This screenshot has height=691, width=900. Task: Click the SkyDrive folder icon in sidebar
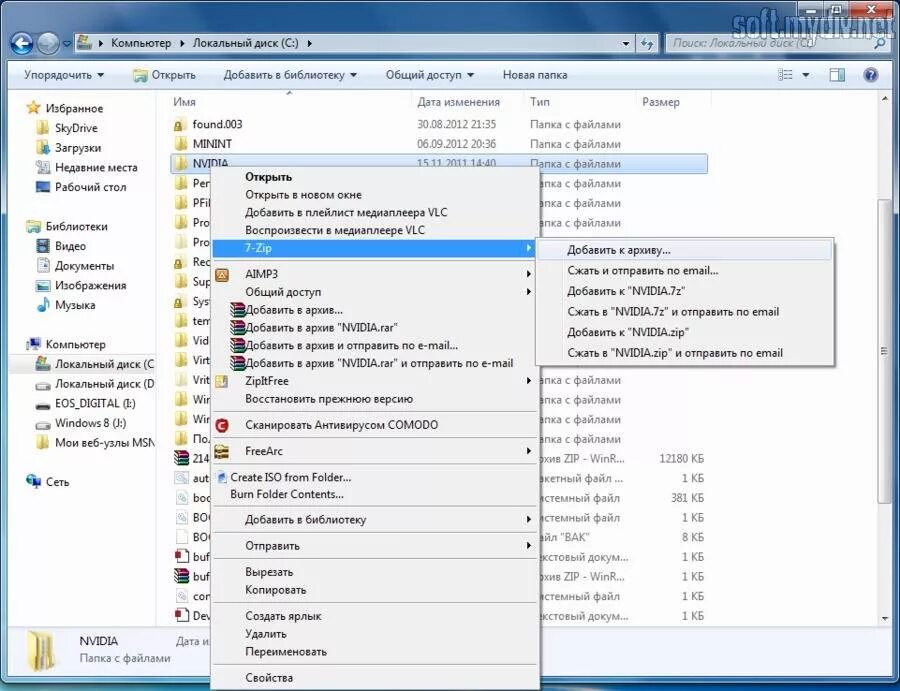click(42, 128)
